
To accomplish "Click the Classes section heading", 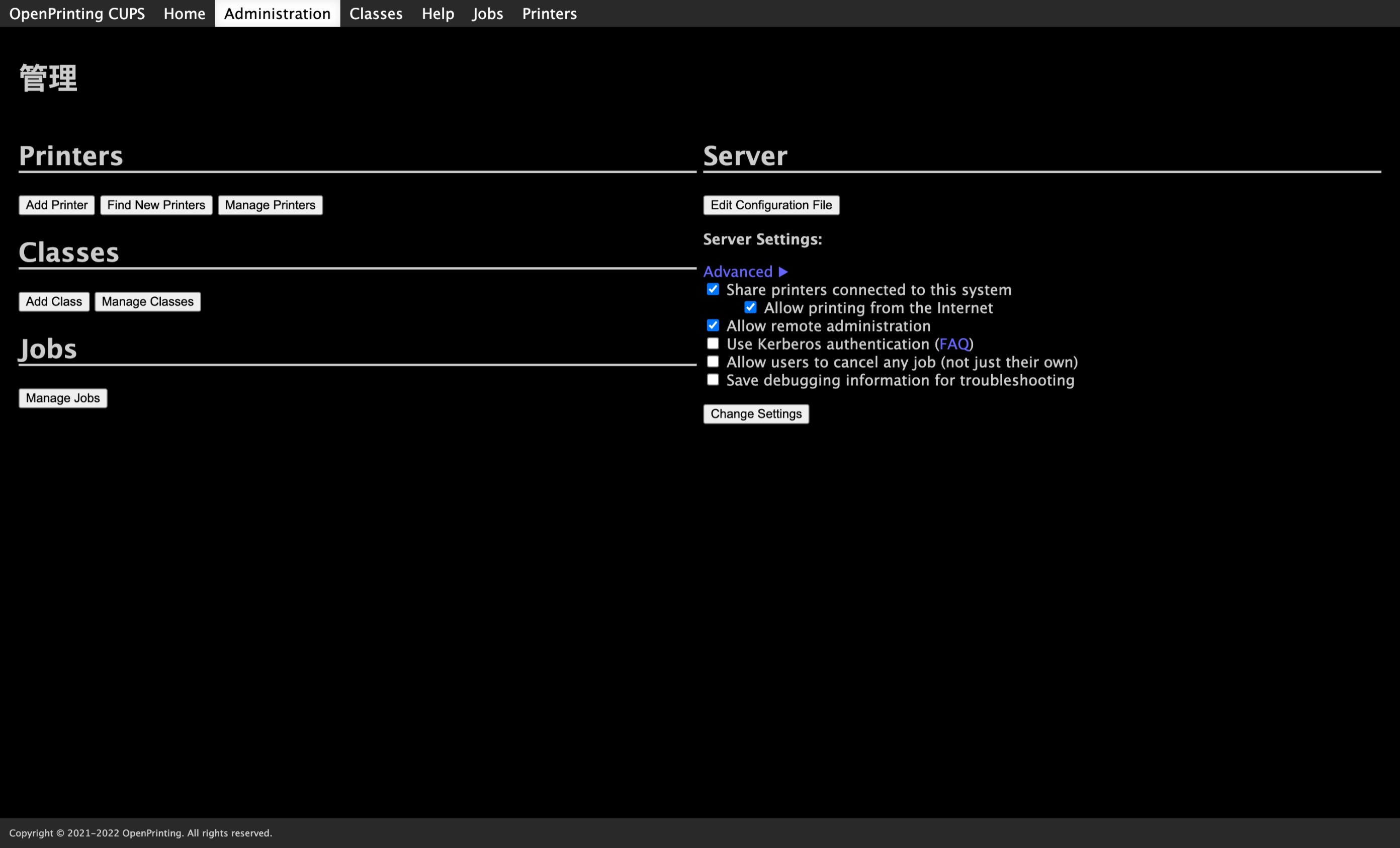I will 69,252.
